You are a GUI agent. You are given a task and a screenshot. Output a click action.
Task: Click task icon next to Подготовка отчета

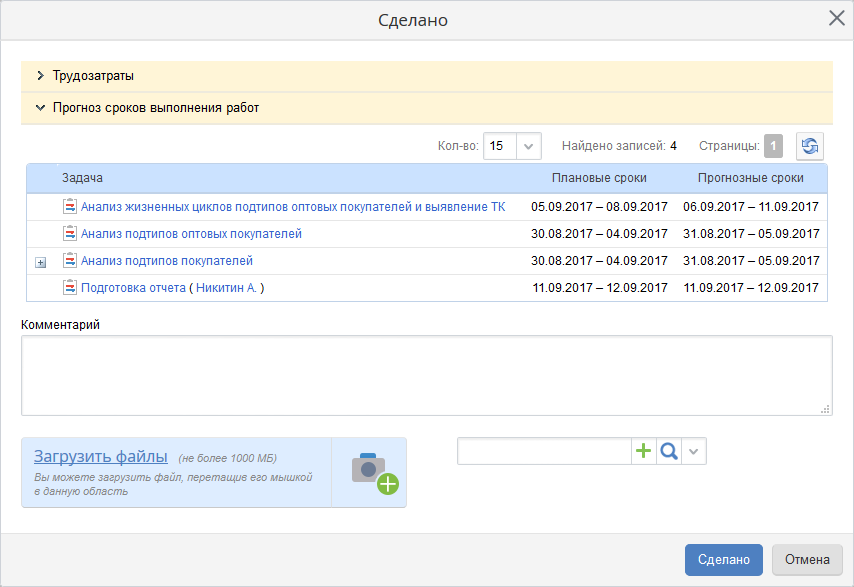pyautogui.click(x=70, y=288)
